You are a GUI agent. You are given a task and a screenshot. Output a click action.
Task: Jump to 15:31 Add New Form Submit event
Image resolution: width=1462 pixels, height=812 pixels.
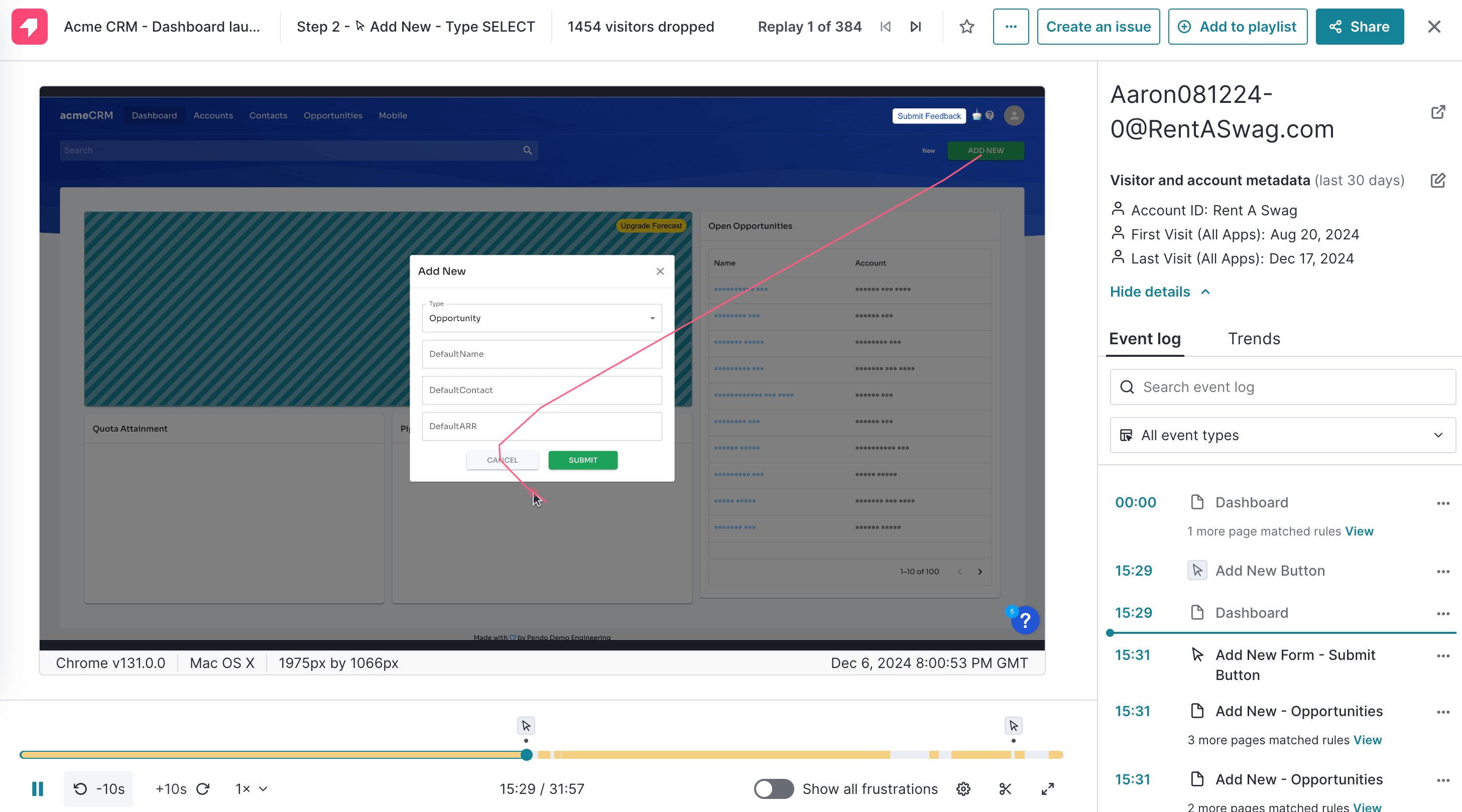(x=1132, y=655)
